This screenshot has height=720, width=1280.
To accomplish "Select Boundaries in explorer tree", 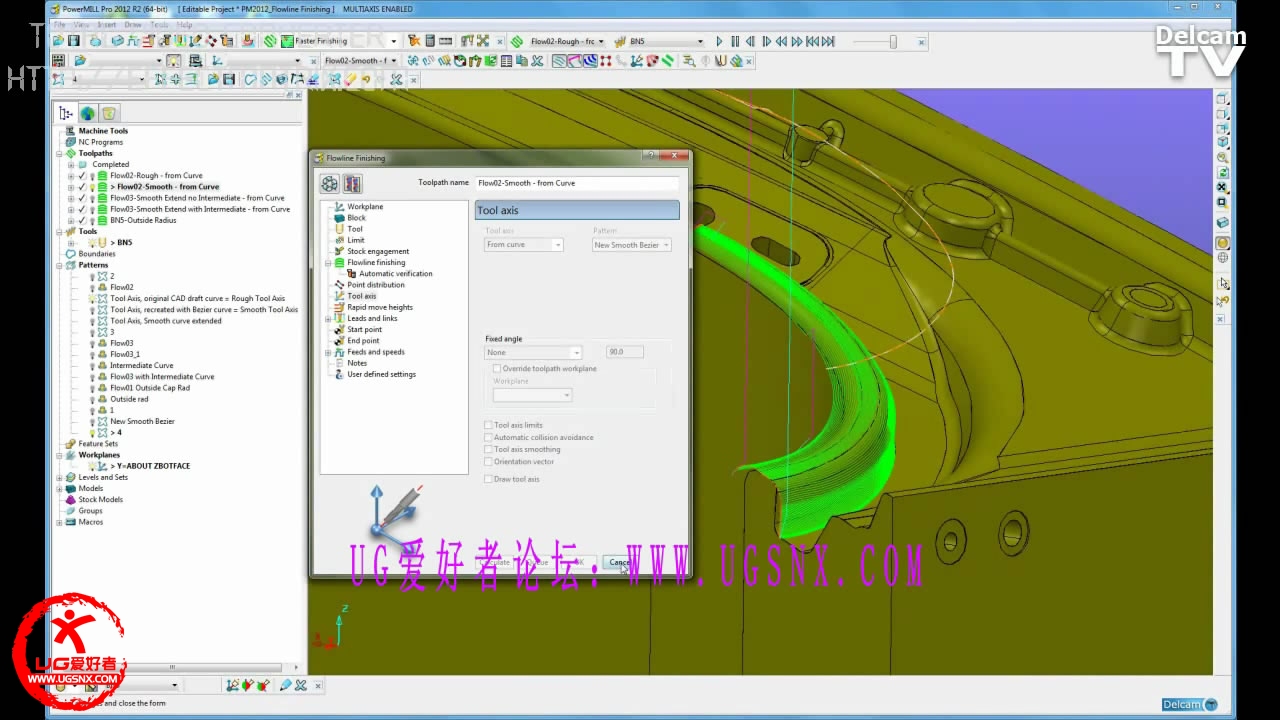I will [x=97, y=254].
